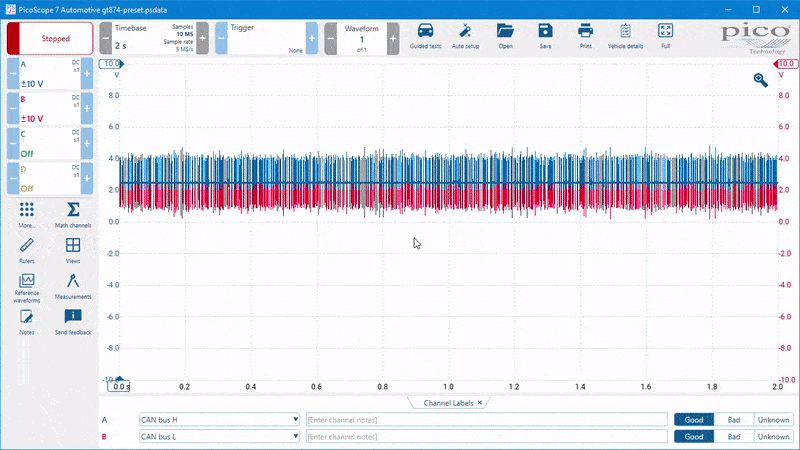Print the capture using the Print icon
Image resolution: width=800 pixels, height=450 pixels.
585,37
